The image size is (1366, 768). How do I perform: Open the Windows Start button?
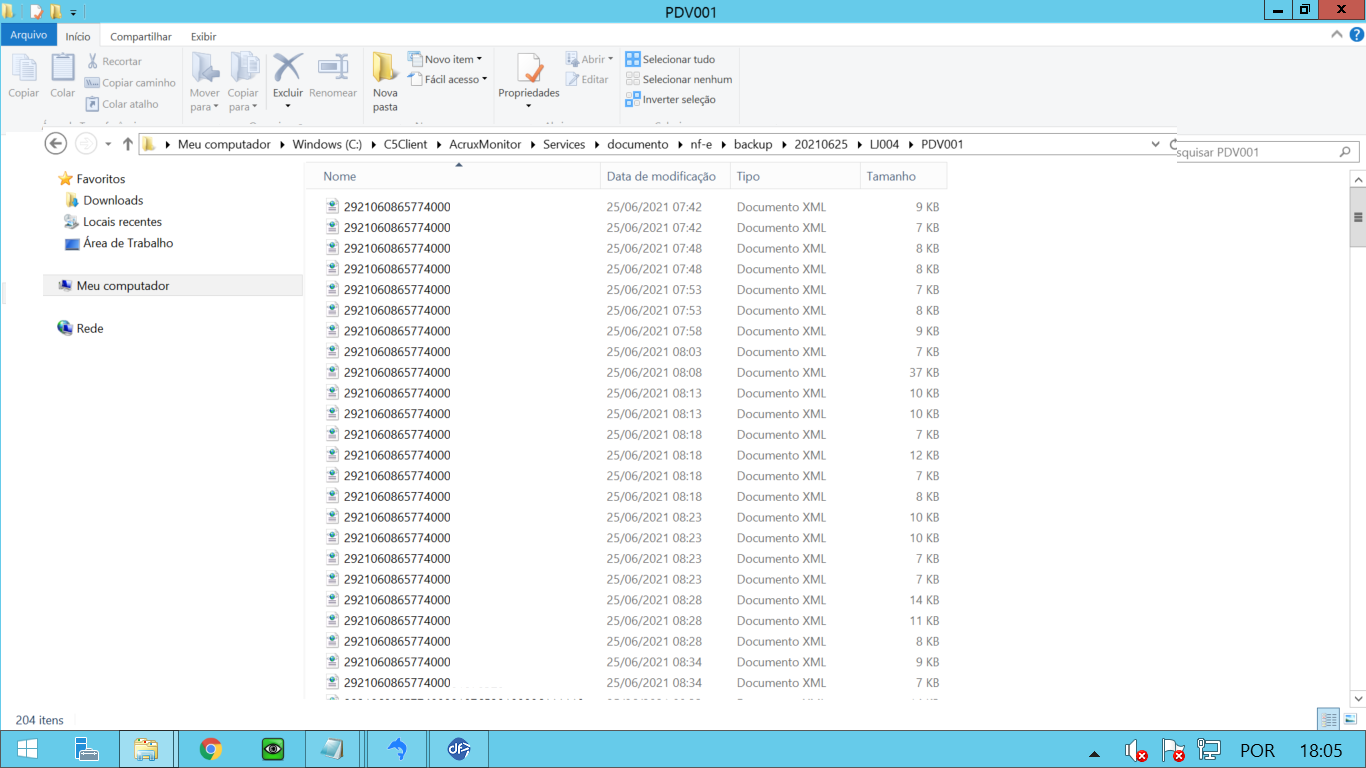click(x=28, y=749)
